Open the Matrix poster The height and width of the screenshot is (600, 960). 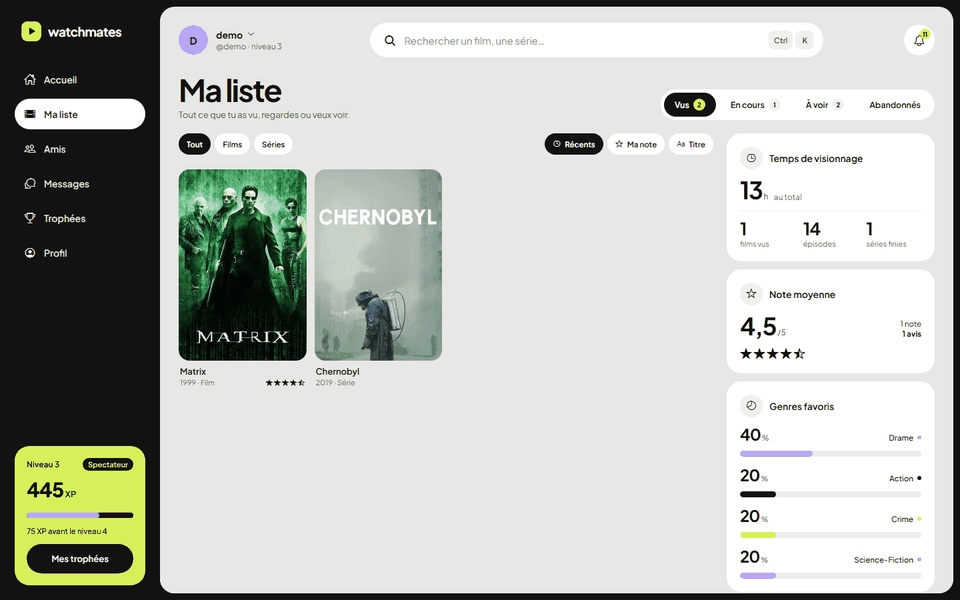(242, 264)
